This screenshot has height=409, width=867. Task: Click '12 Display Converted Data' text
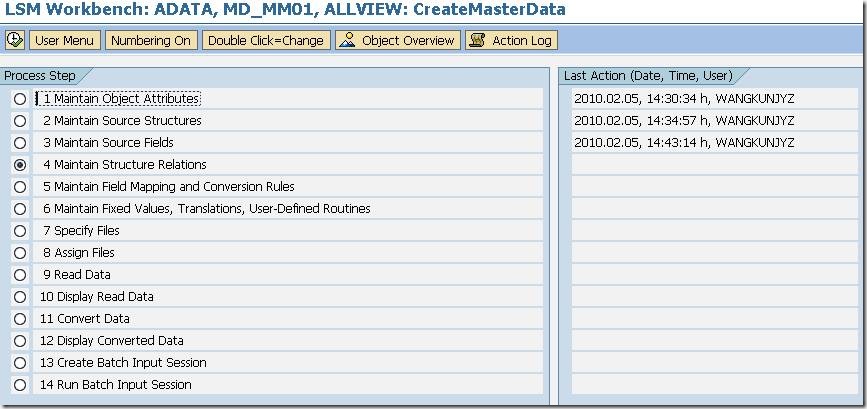111,341
